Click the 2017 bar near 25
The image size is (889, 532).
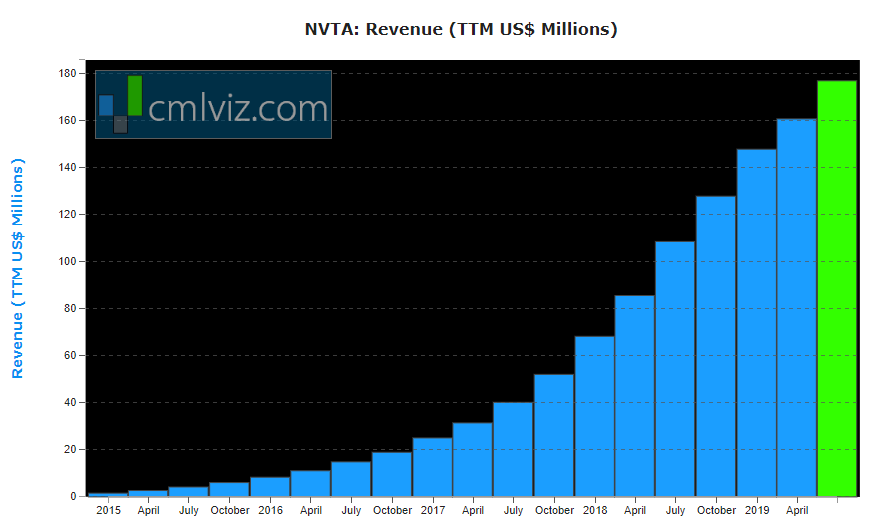433,467
